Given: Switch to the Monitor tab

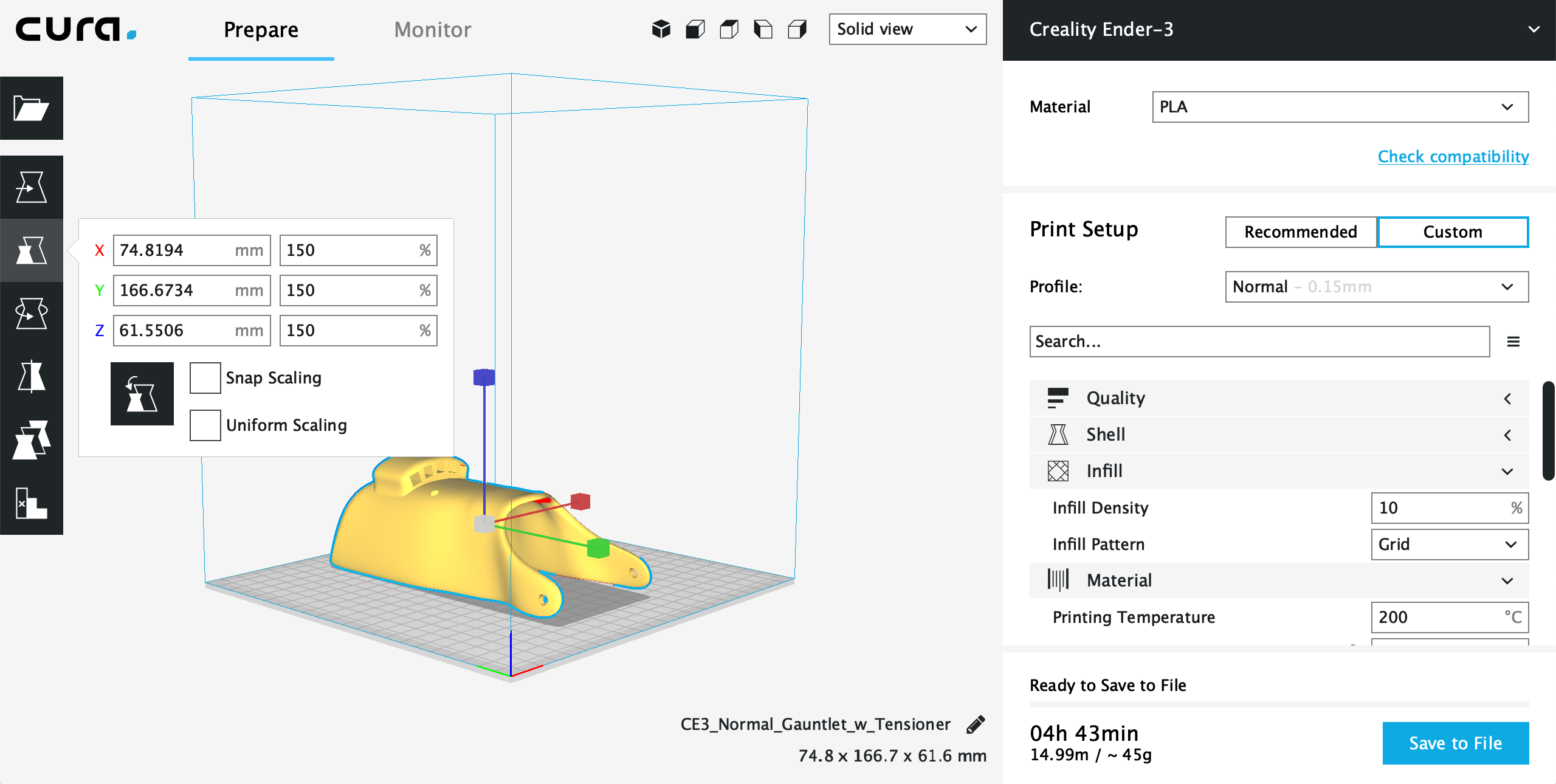Looking at the screenshot, I should coord(432,29).
